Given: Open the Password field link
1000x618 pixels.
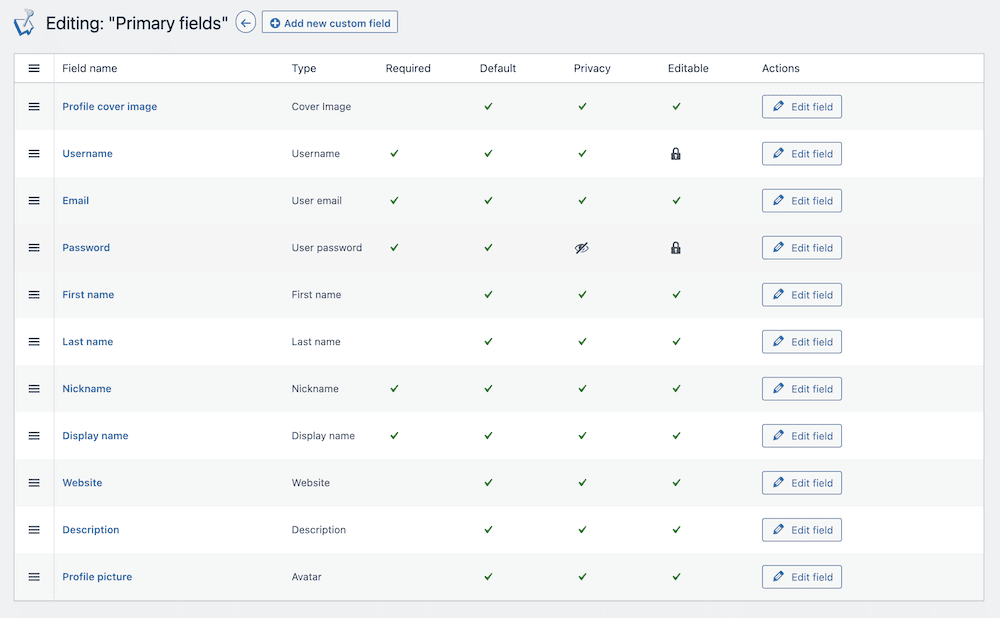Looking at the screenshot, I should click(x=86, y=247).
